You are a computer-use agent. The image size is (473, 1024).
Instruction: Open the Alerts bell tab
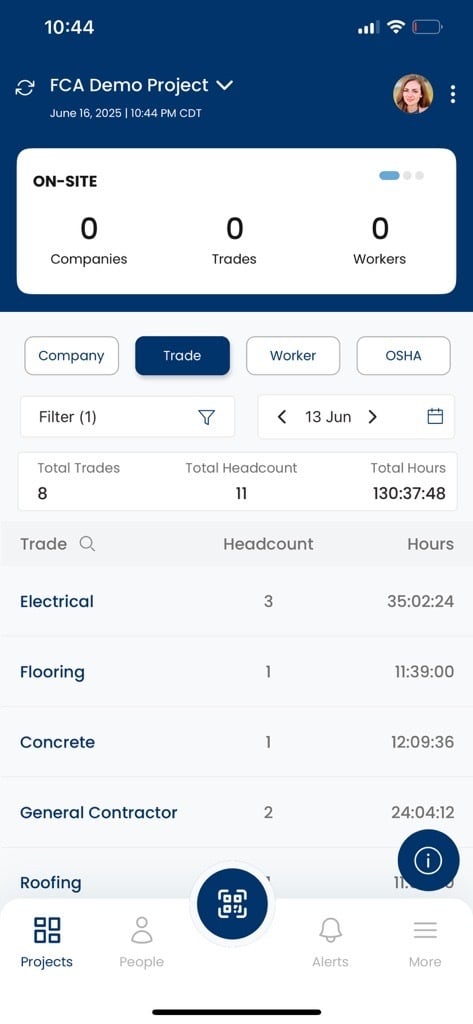(x=330, y=942)
